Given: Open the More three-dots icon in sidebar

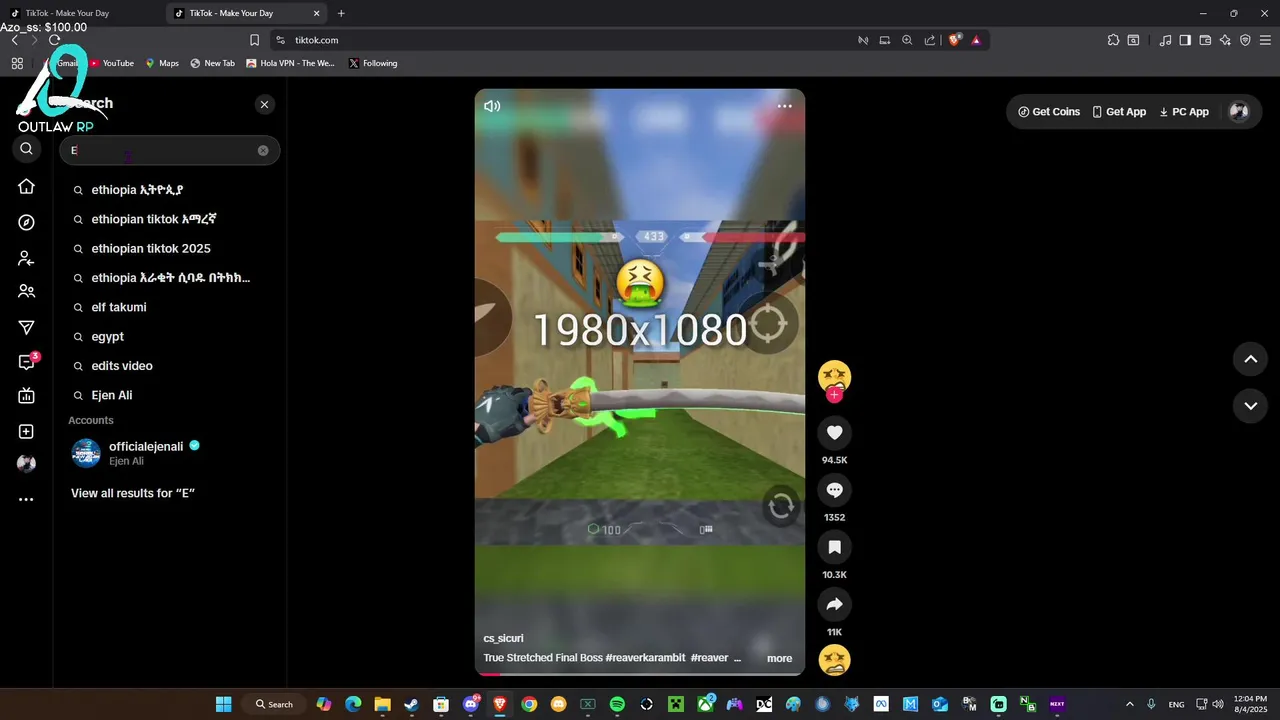Looking at the screenshot, I should pos(26,499).
